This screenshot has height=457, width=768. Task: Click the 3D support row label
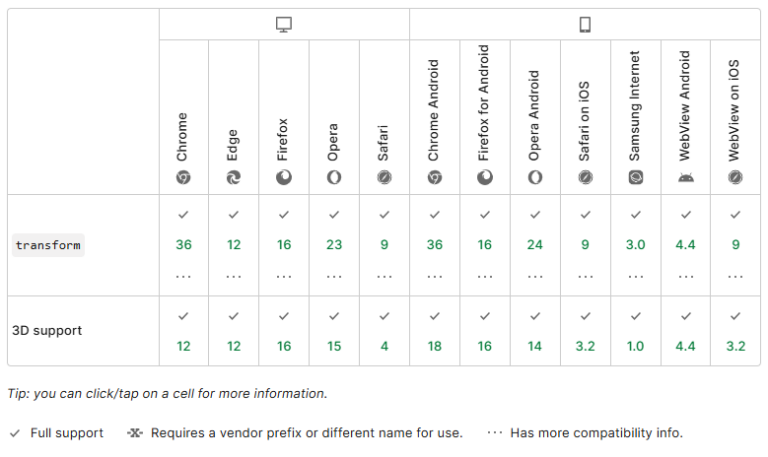[x=47, y=330]
